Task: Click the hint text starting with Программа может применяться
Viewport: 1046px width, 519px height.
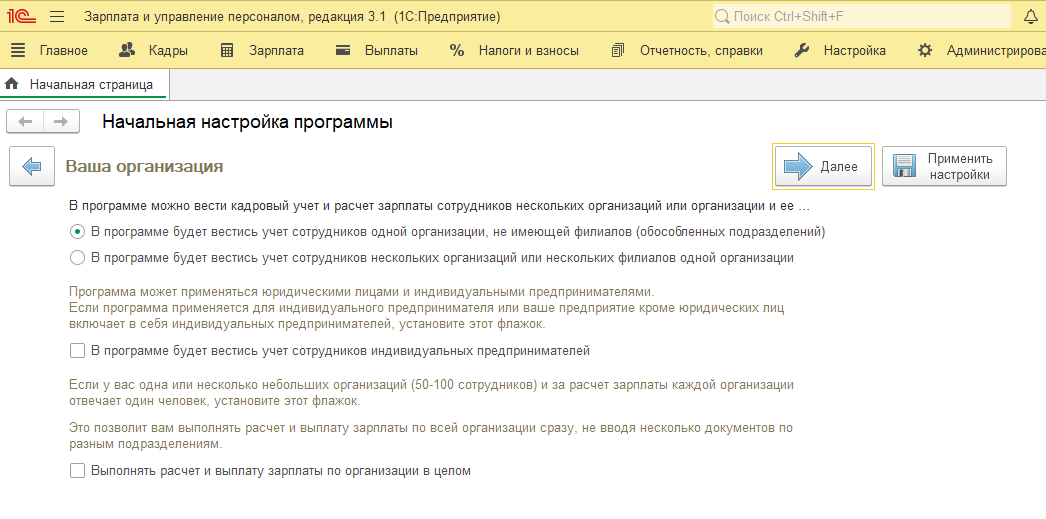Action: tap(427, 308)
